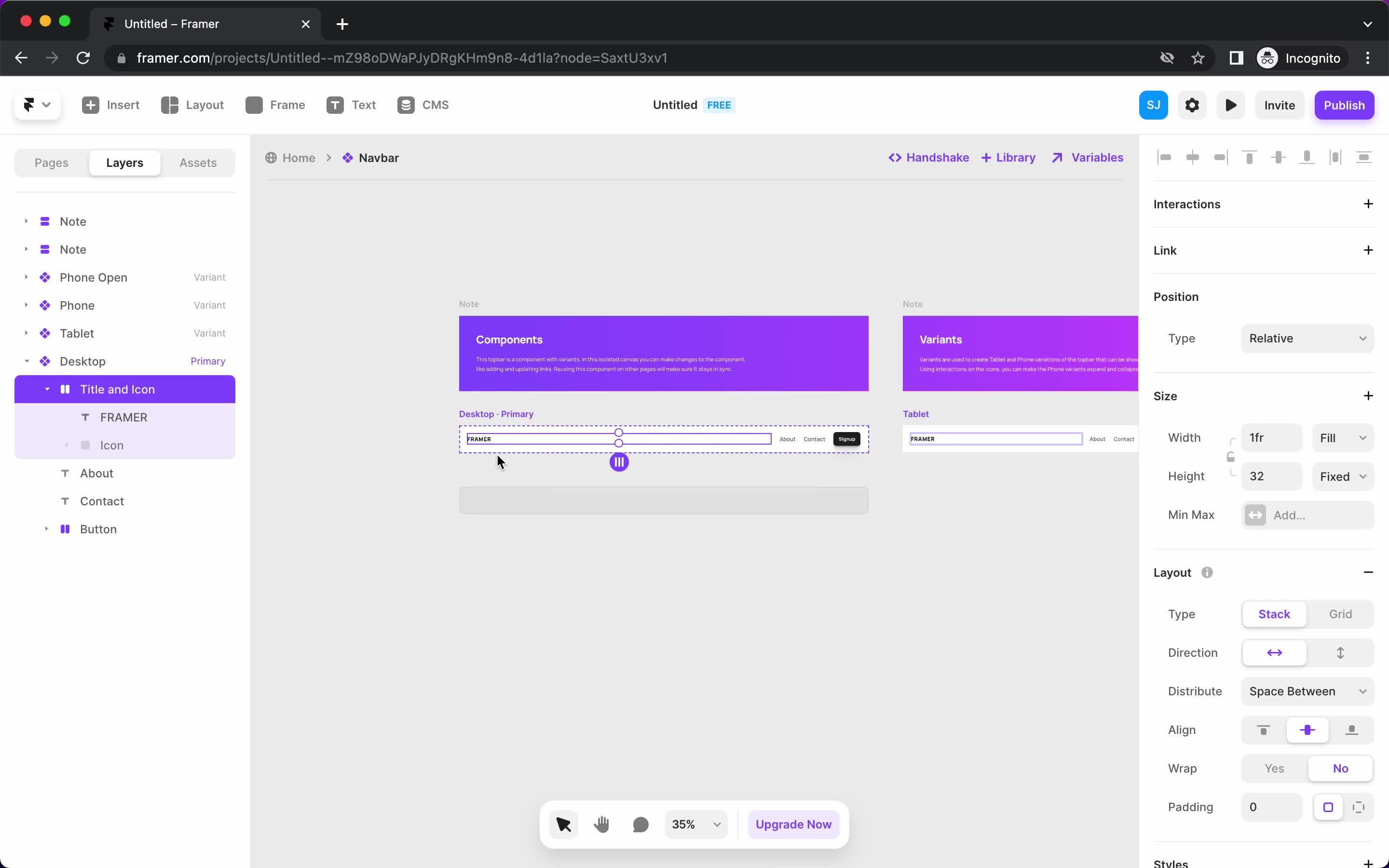
Task: Click the Publish button
Action: point(1345,105)
